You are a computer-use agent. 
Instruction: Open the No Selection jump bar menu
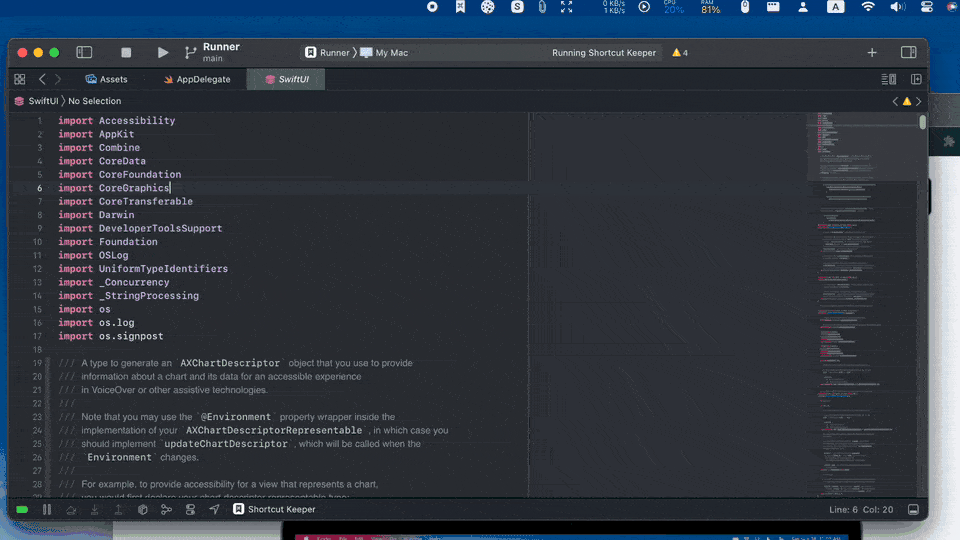click(94, 101)
